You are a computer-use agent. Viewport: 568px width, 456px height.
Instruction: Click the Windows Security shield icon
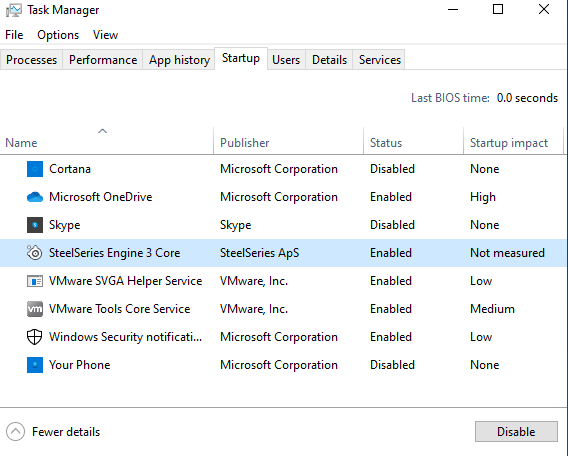click(35, 337)
